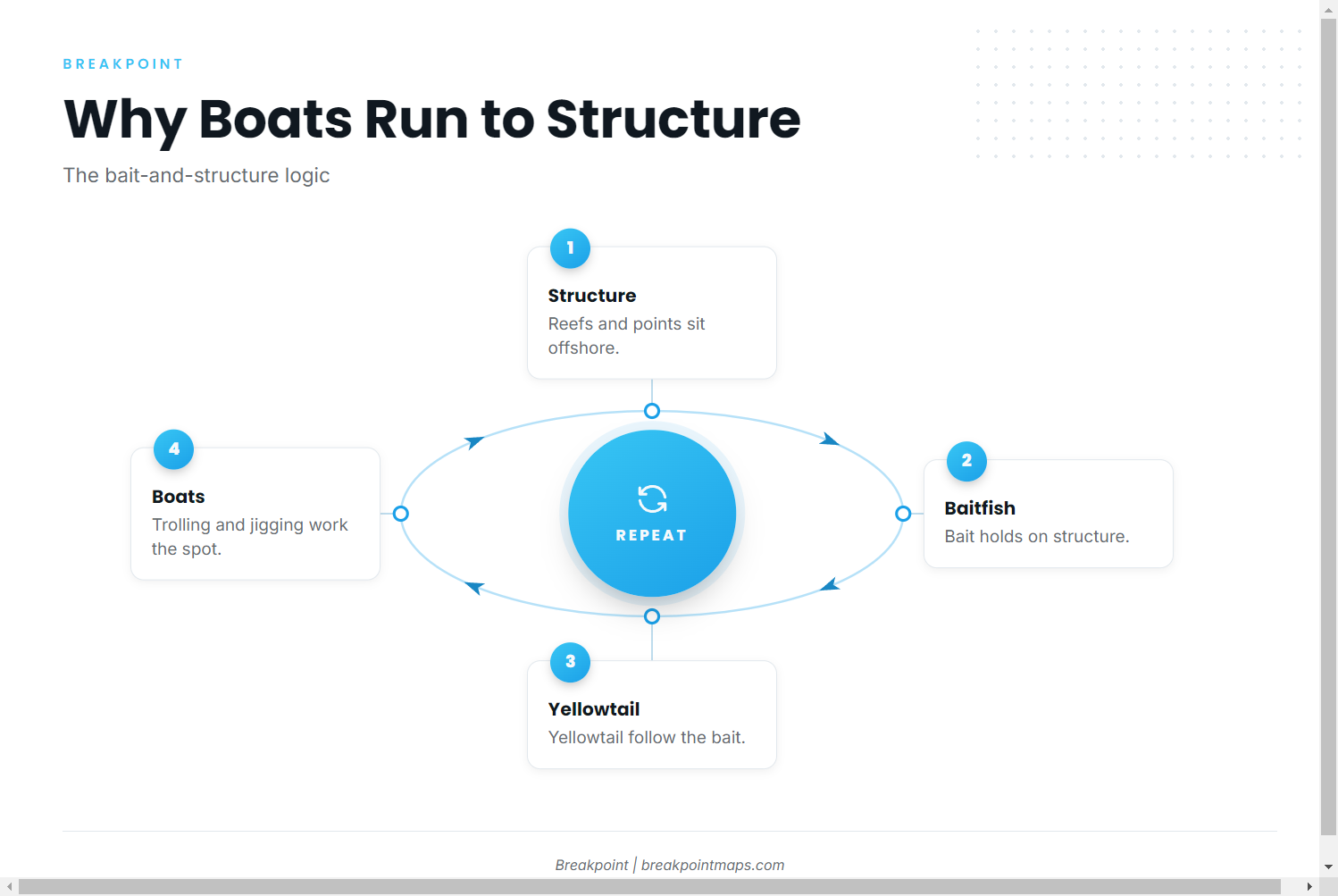Click the number 4 badge on the Boats card

[x=173, y=449]
